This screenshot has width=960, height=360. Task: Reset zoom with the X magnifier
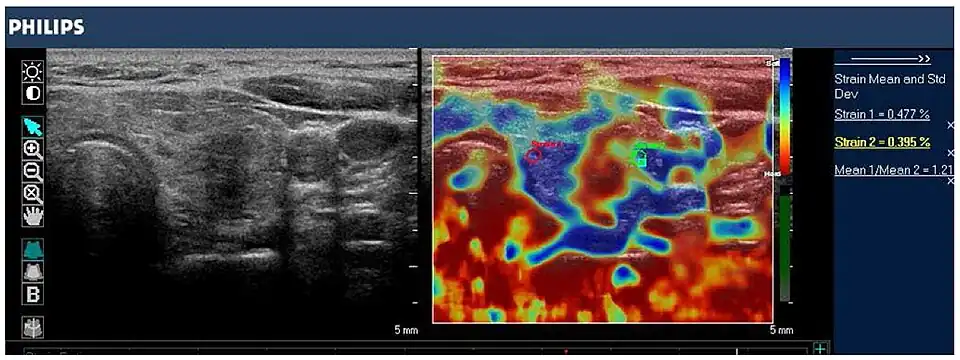tap(32, 194)
